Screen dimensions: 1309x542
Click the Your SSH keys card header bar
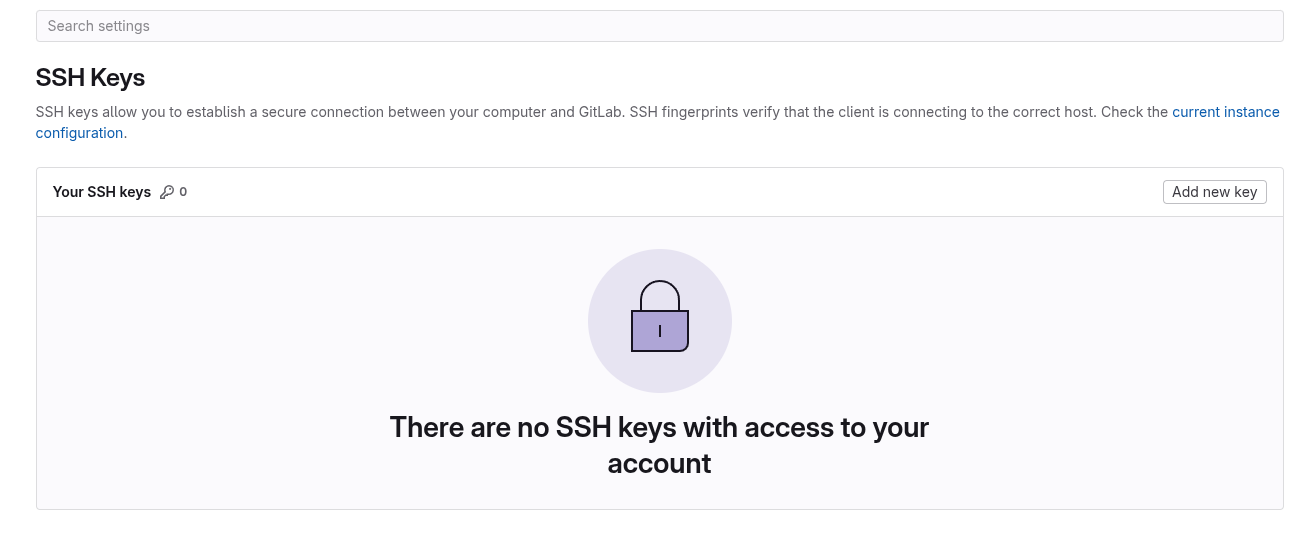[659, 192]
